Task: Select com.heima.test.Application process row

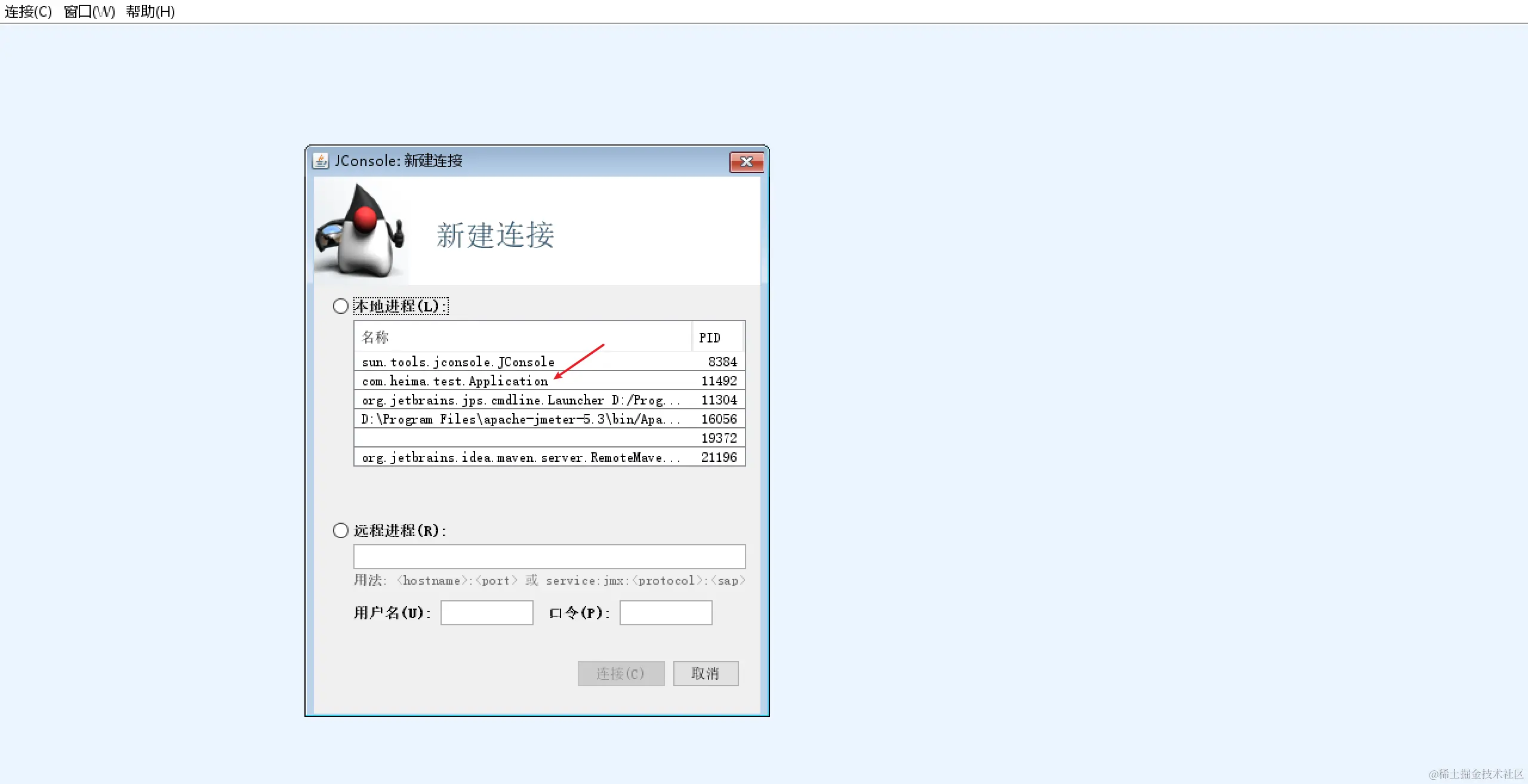Action: 455,381
